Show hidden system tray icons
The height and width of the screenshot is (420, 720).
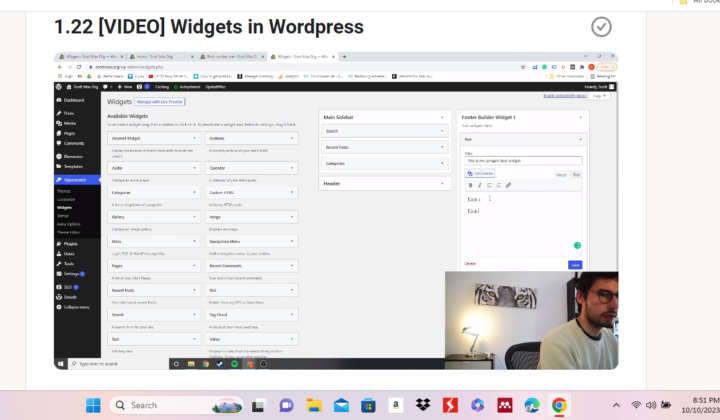coord(616,405)
